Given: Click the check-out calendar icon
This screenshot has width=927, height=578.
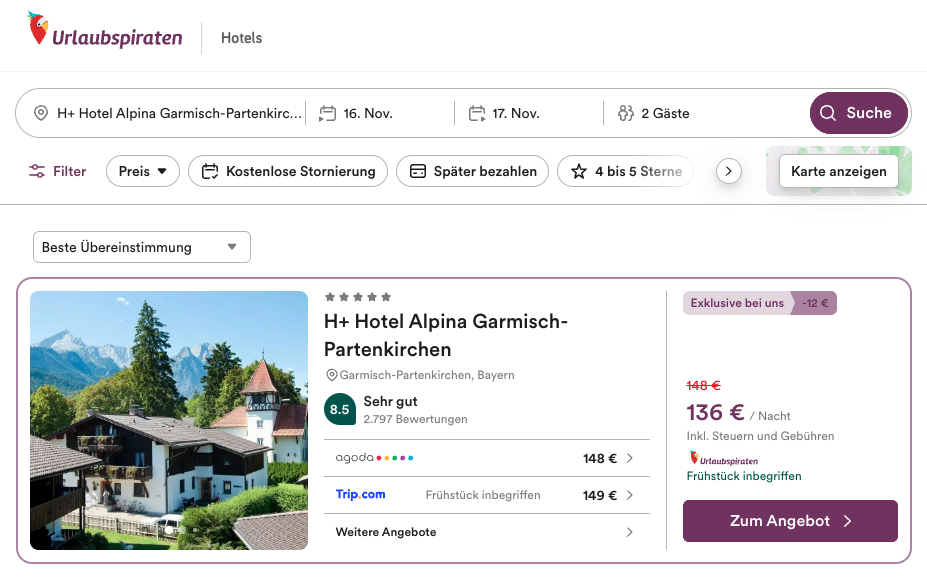Looking at the screenshot, I should [477, 113].
